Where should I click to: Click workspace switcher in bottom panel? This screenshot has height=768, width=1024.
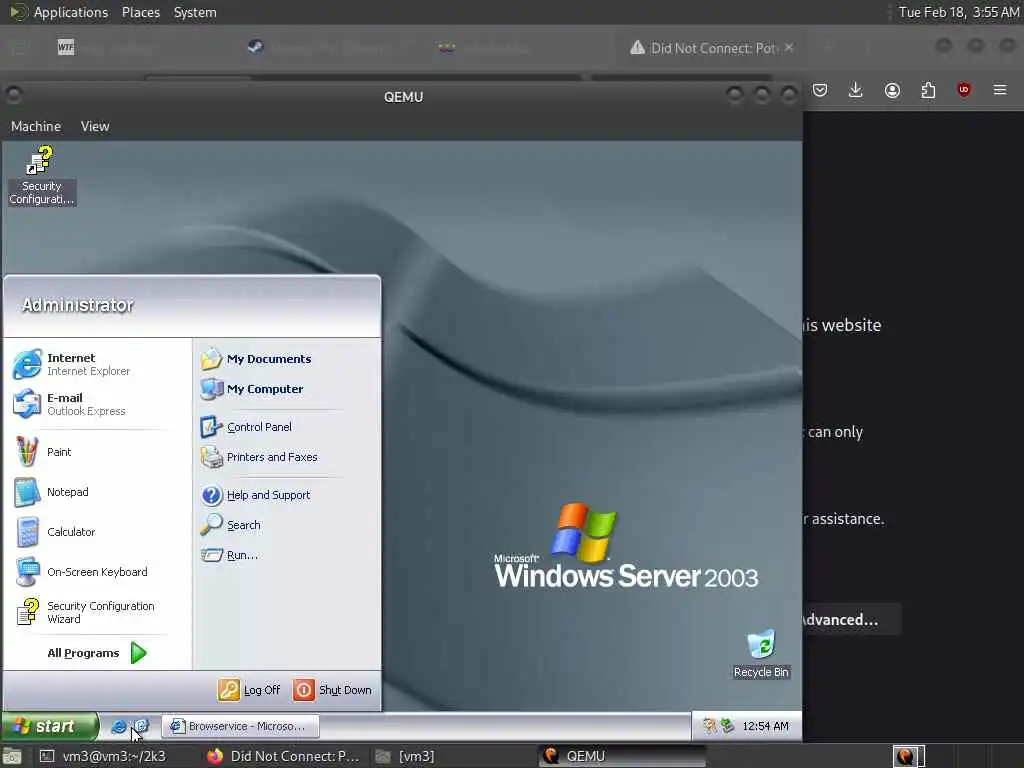[x=908, y=756]
